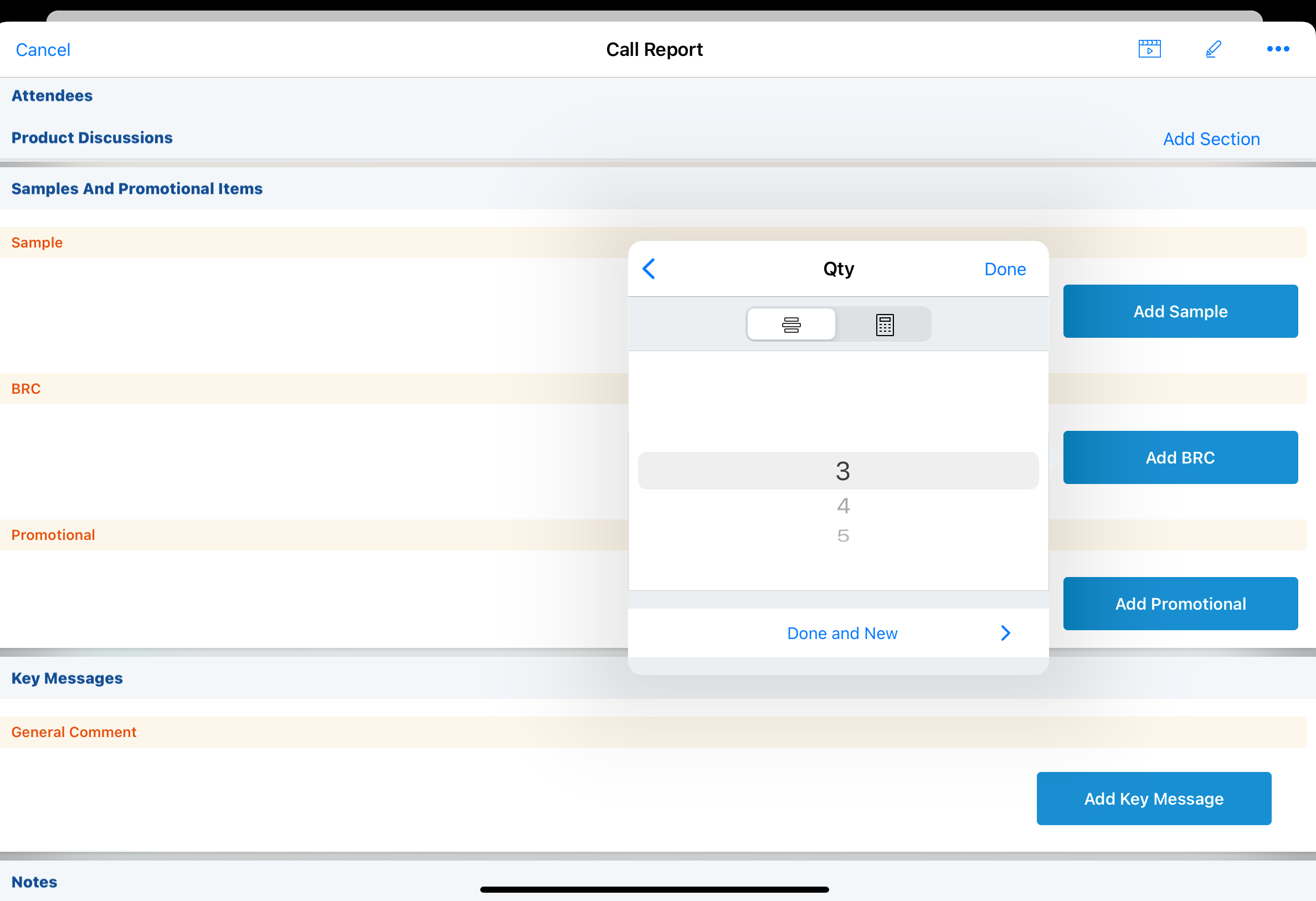This screenshot has width=1316, height=901.
Task: Open the three-dot more options menu
Action: [x=1277, y=49]
